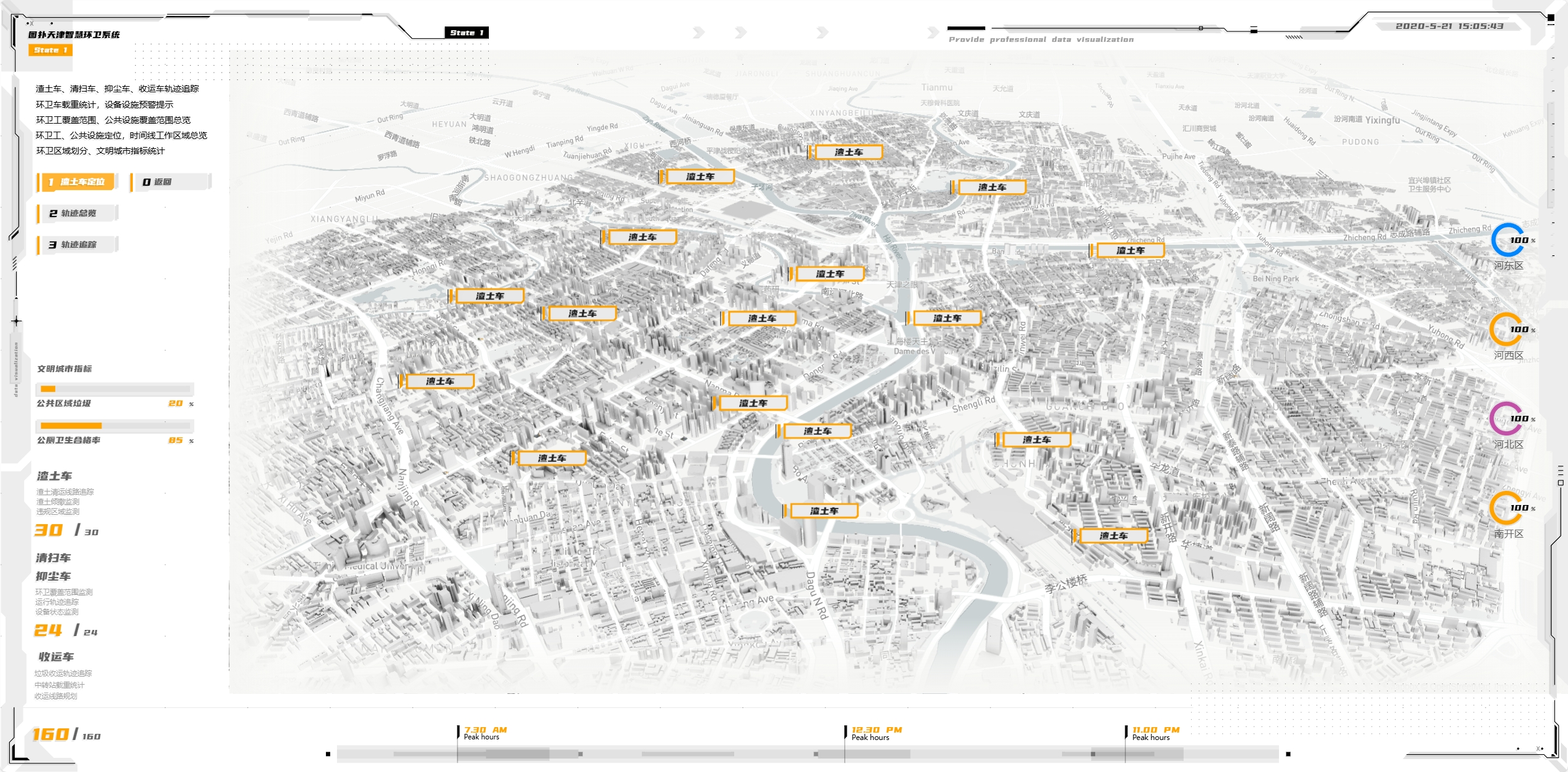Screen dimensions: 1568x772
Task: Open the 轨迹总览 menu item
Action: pos(77,213)
